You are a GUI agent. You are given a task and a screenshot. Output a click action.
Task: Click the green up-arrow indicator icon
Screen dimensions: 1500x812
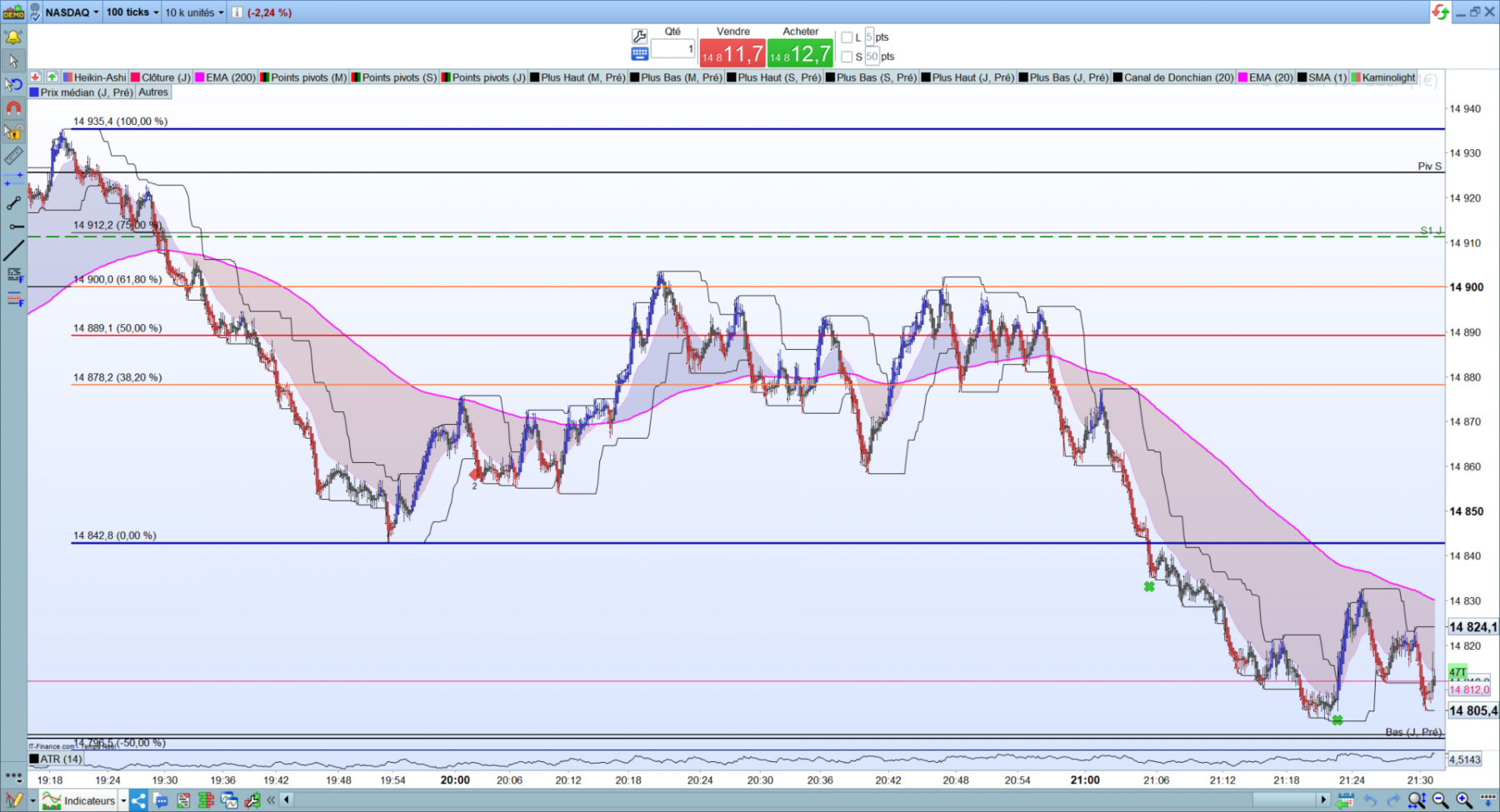point(52,77)
